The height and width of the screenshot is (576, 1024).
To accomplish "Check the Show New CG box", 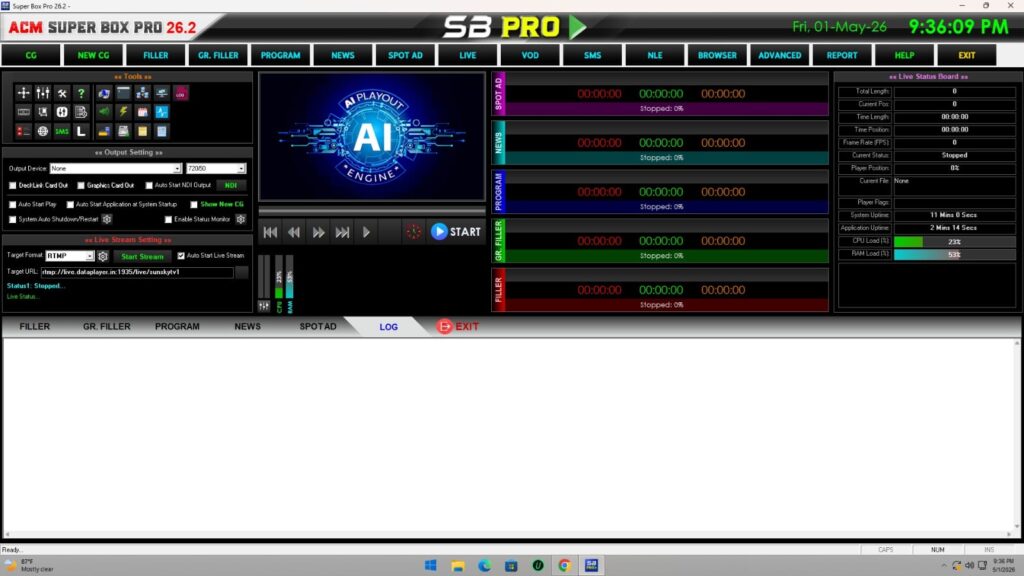I will (194, 204).
